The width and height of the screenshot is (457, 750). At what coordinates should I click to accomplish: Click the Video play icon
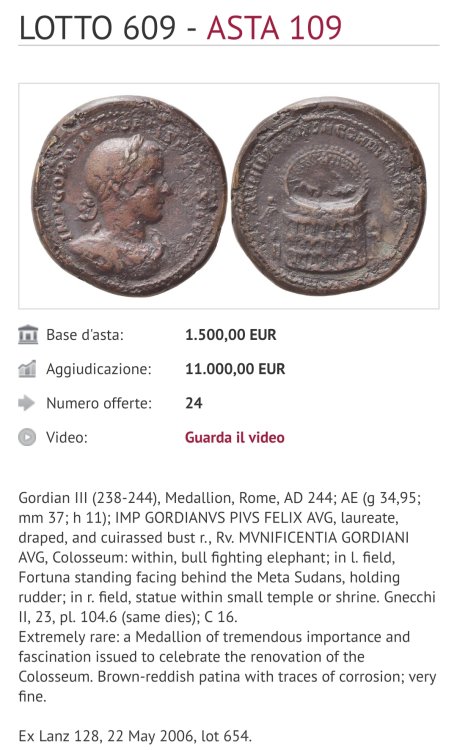tap(27, 437)
